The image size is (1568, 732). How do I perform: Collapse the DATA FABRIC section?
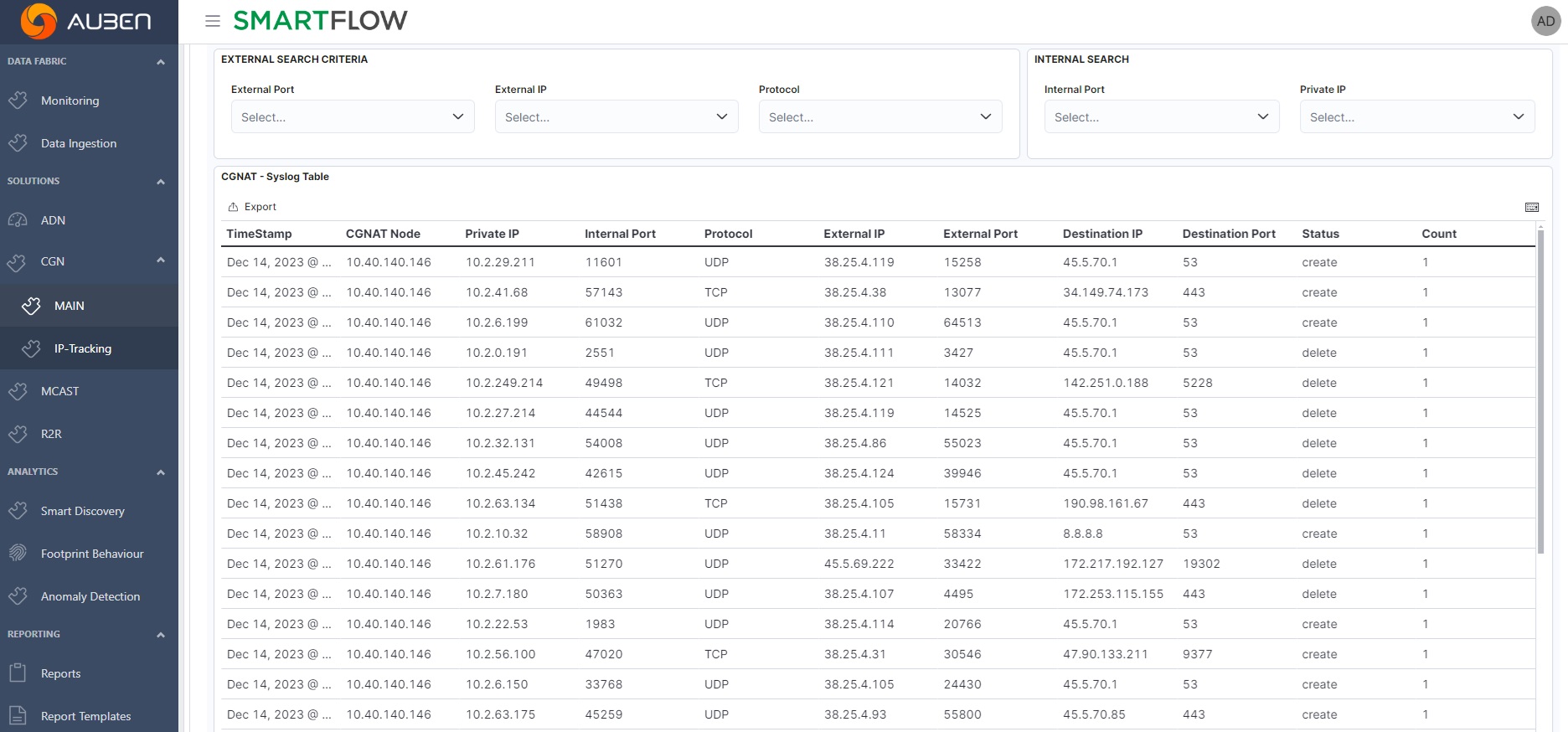pos(160,62)
